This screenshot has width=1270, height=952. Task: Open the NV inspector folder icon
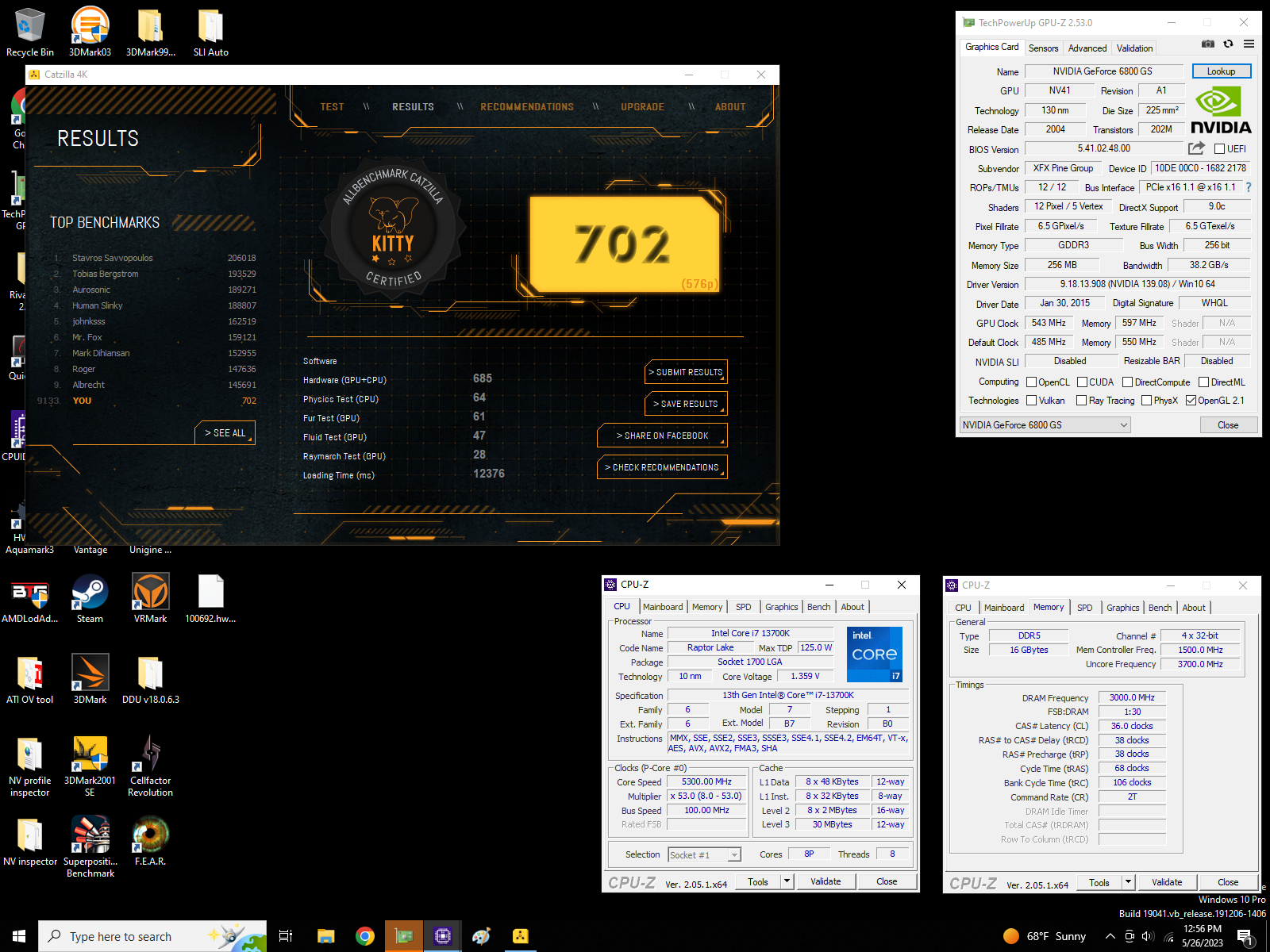(29, 841)
